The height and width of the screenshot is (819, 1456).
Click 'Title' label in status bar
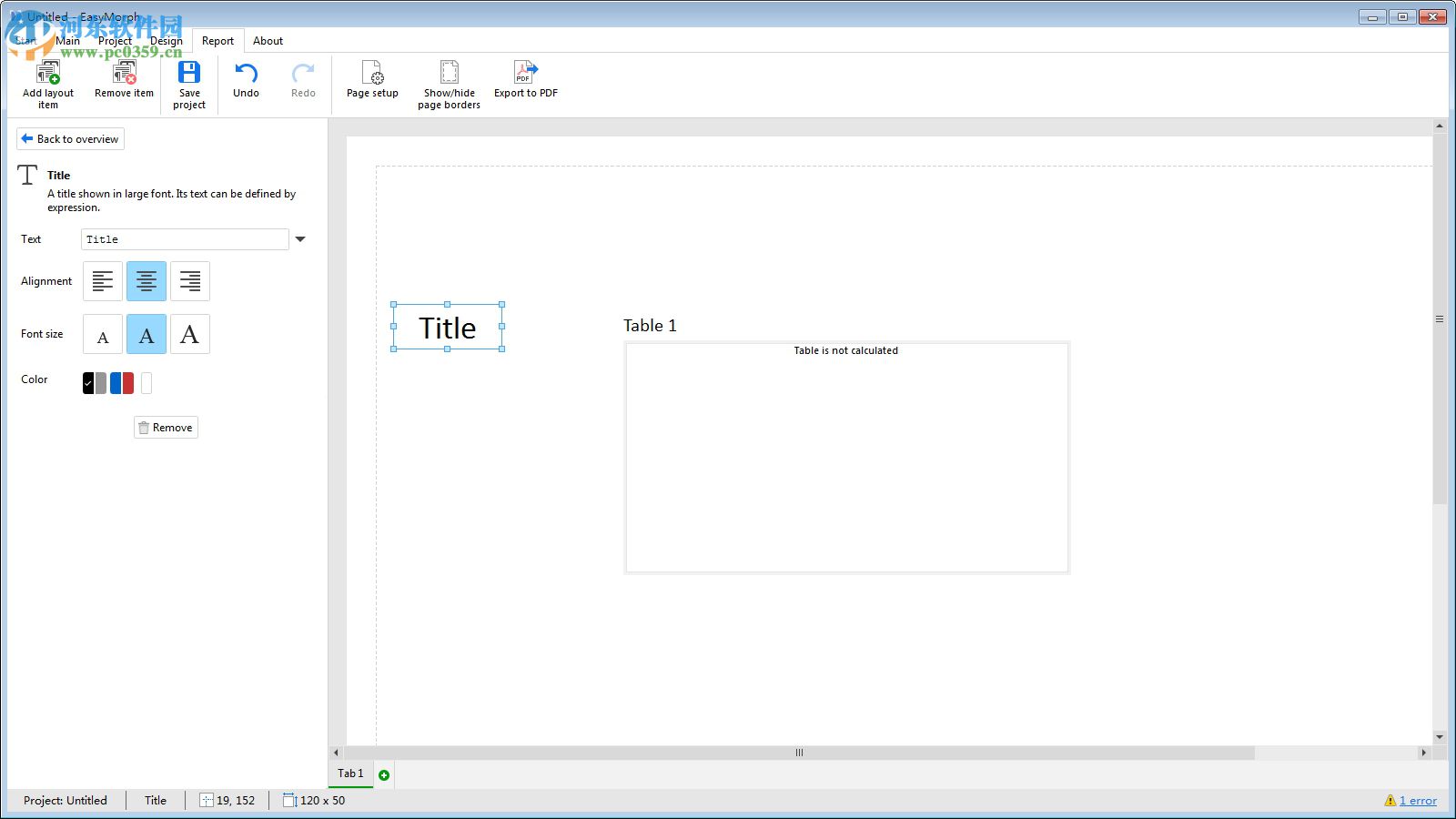point(156,801)
